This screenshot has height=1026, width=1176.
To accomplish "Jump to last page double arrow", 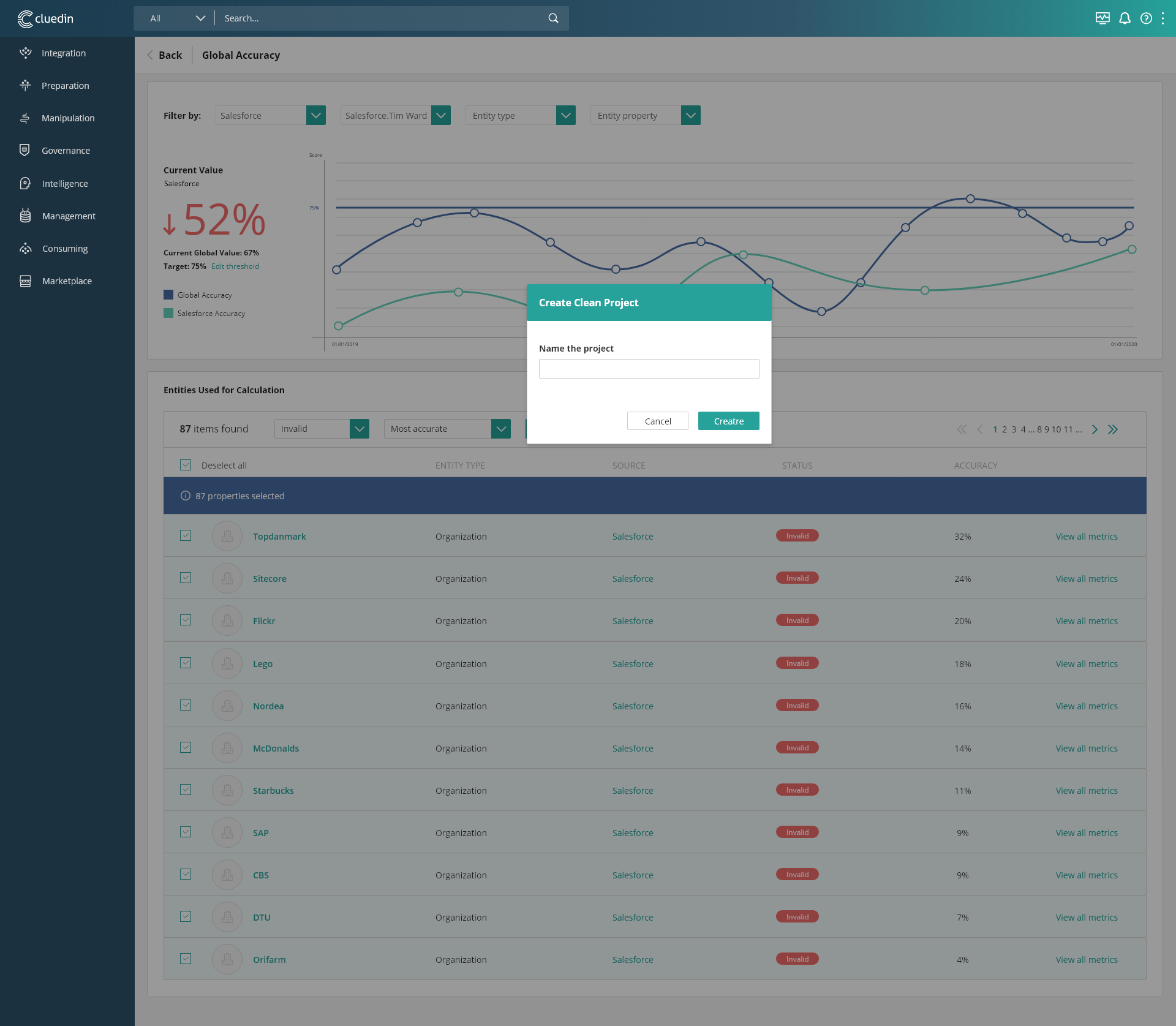I will [1113, 429].
